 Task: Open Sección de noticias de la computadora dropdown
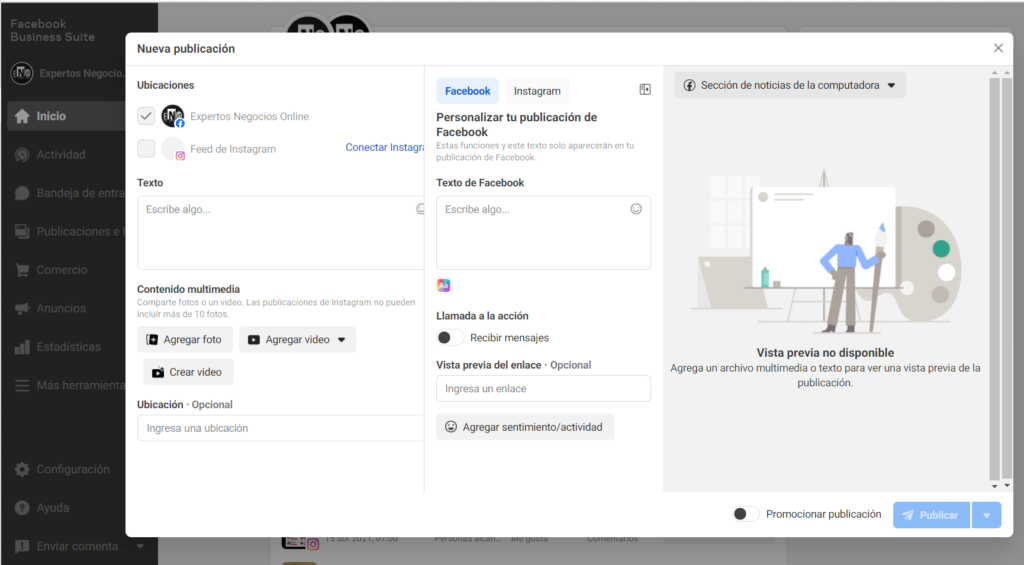click(x=790, y=85)
